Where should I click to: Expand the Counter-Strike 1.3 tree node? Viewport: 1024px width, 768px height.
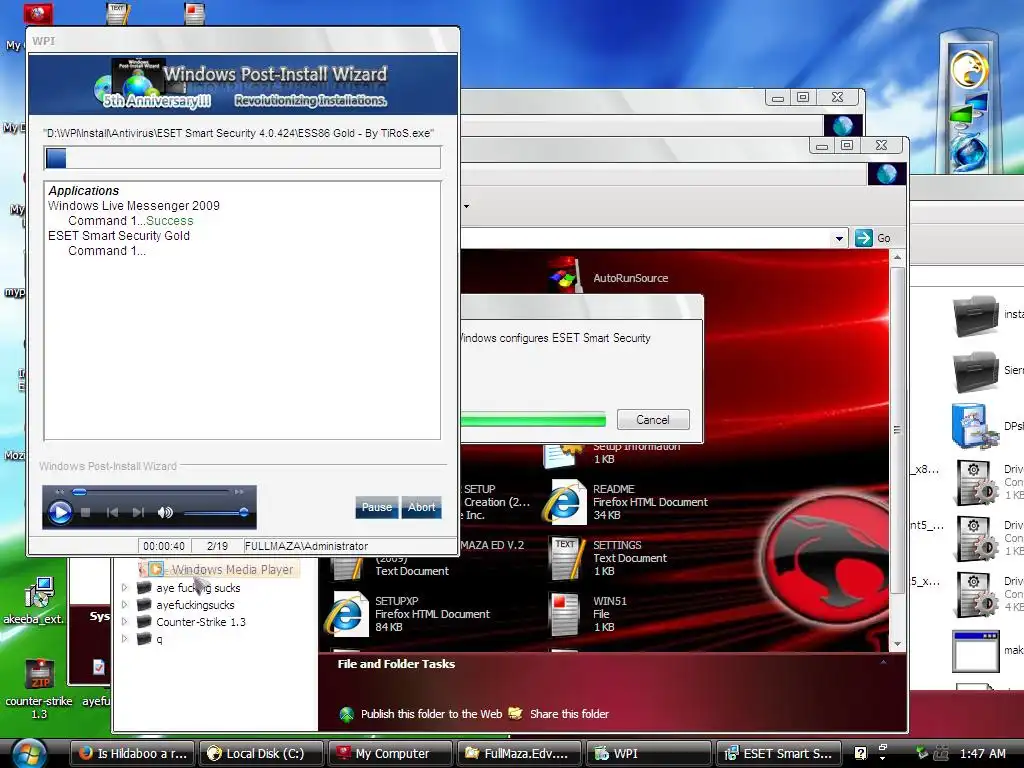[125, 622]
